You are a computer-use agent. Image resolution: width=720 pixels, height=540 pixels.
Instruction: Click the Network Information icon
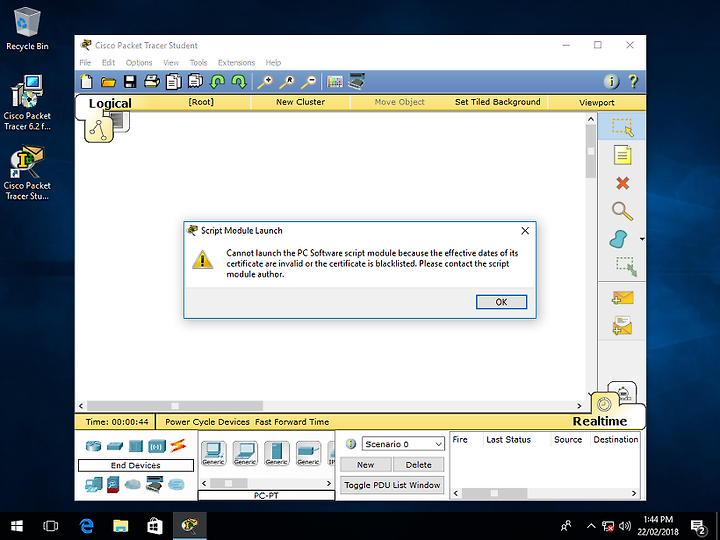click(611, 82)
